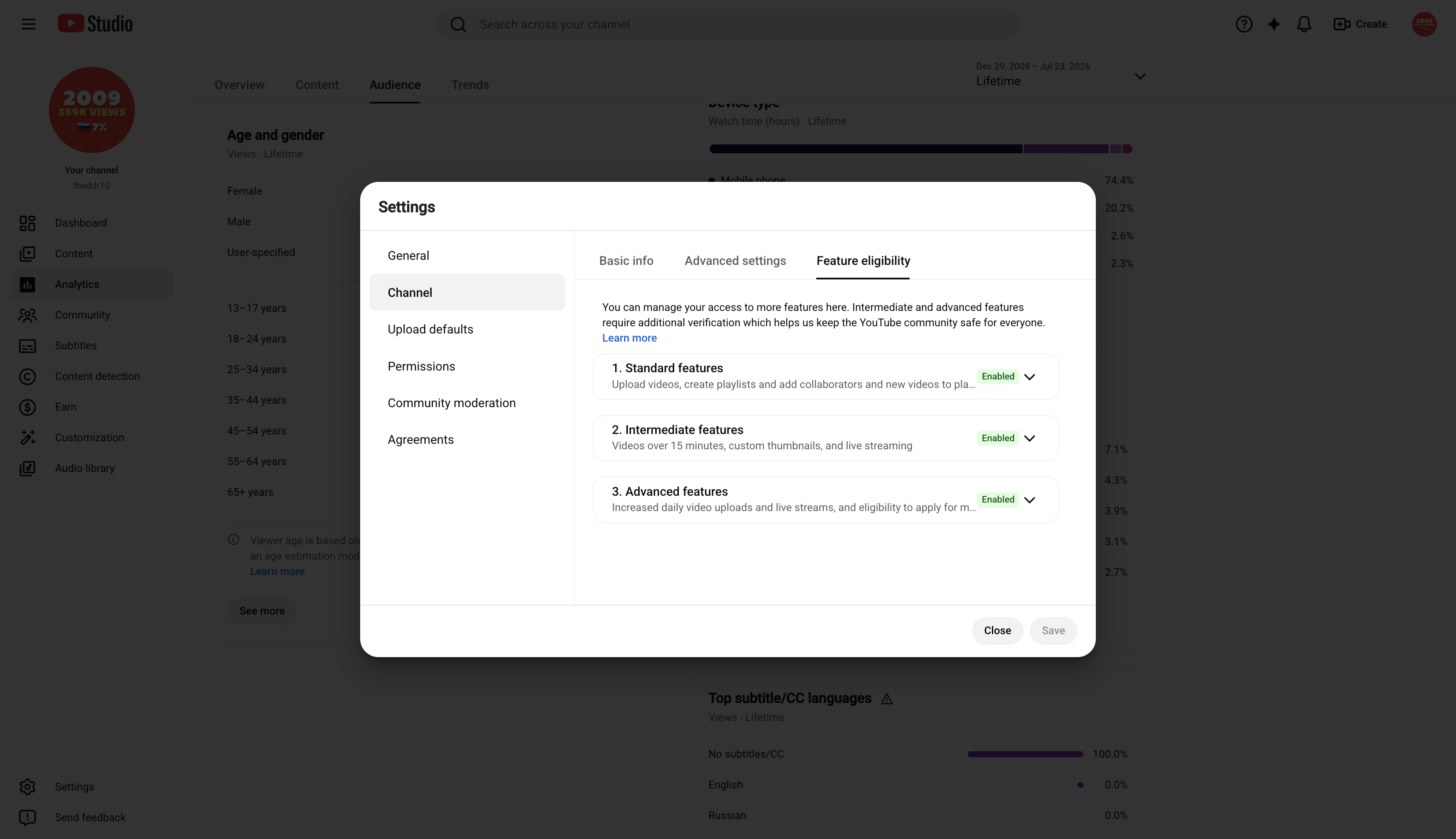
Task: Click the Enabled badge for Standard features
Action: pyautogui.click(x=997, y=377)
